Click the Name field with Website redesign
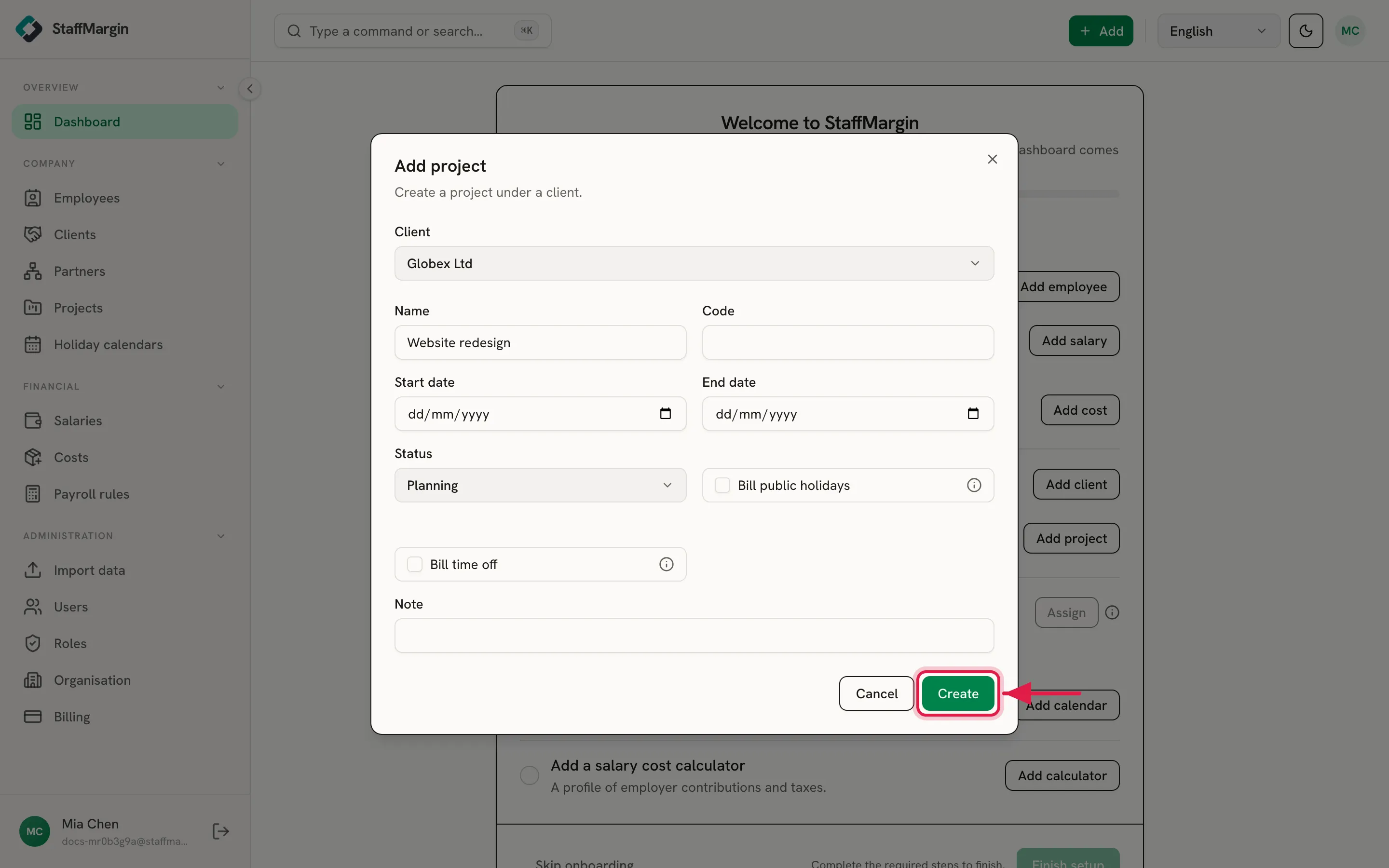 (x=540, y=343)
